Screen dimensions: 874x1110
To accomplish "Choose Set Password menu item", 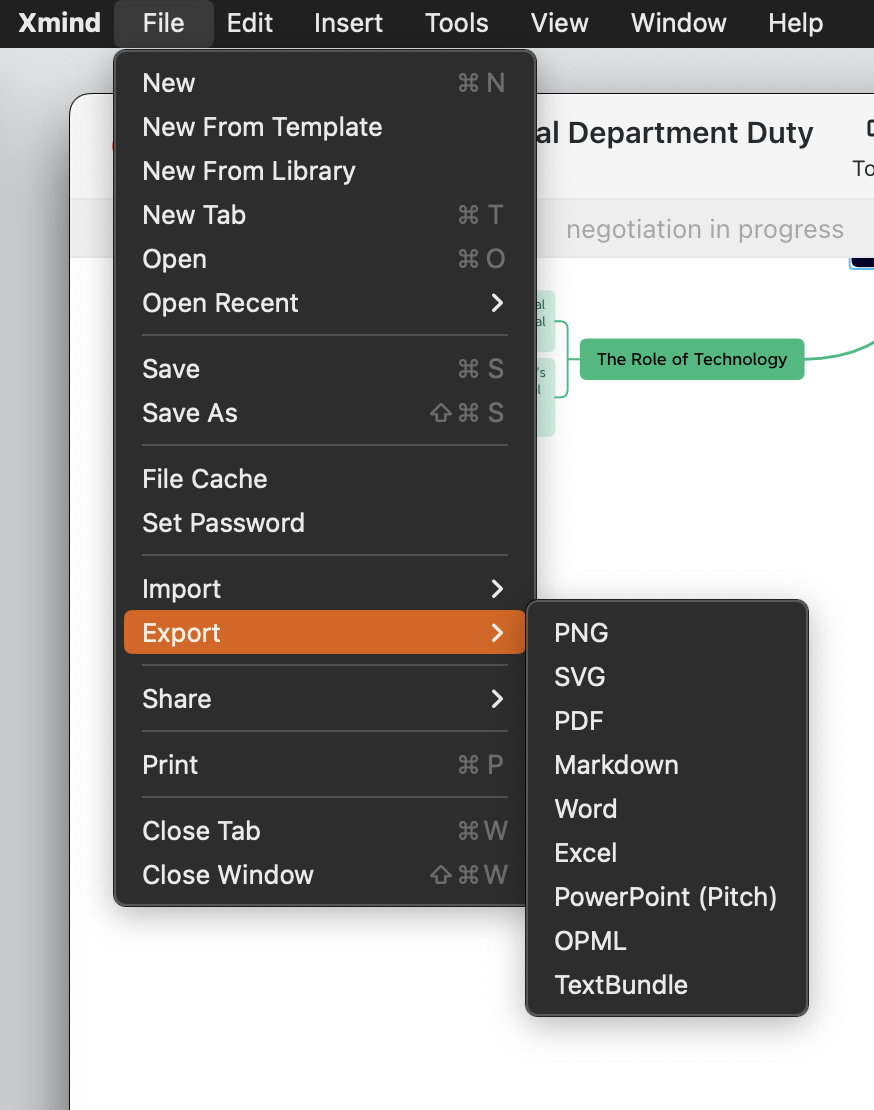I will [x=324, y=523].
